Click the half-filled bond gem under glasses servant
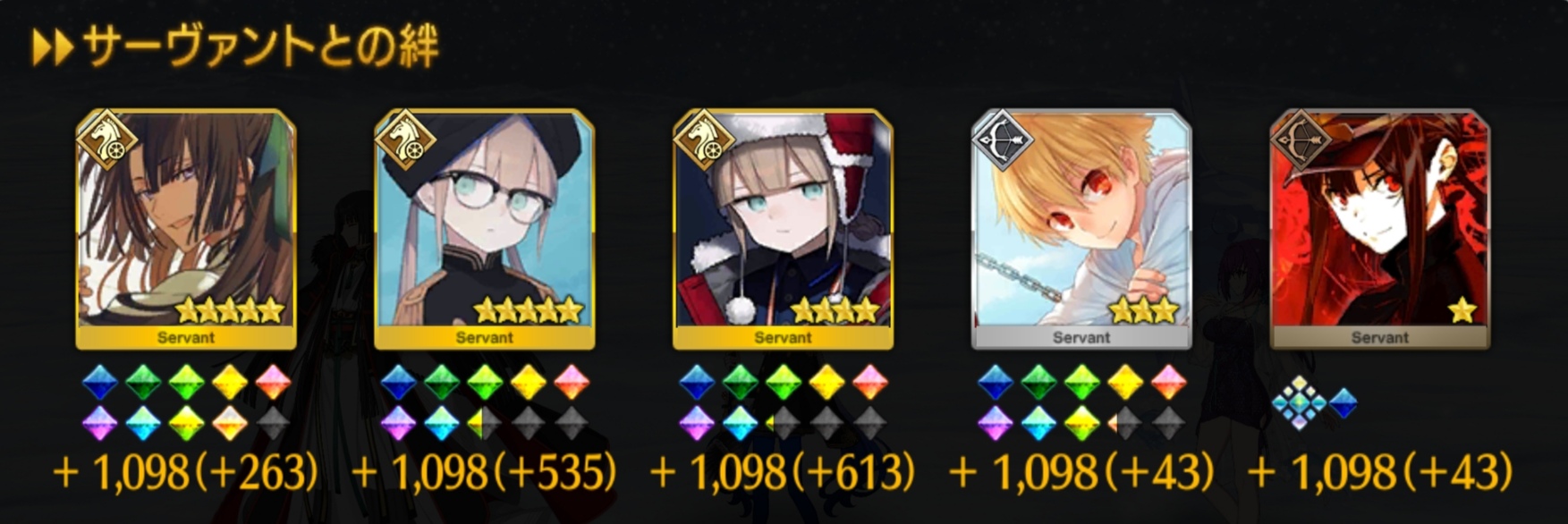 [x=484, y=423]
